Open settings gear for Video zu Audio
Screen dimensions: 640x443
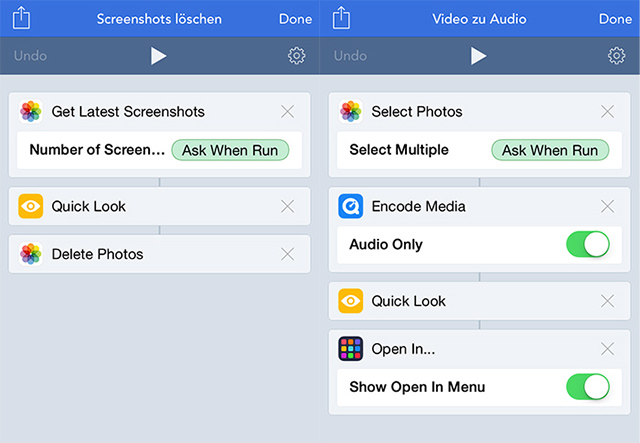pyautogui.click(x=617, y=56)
